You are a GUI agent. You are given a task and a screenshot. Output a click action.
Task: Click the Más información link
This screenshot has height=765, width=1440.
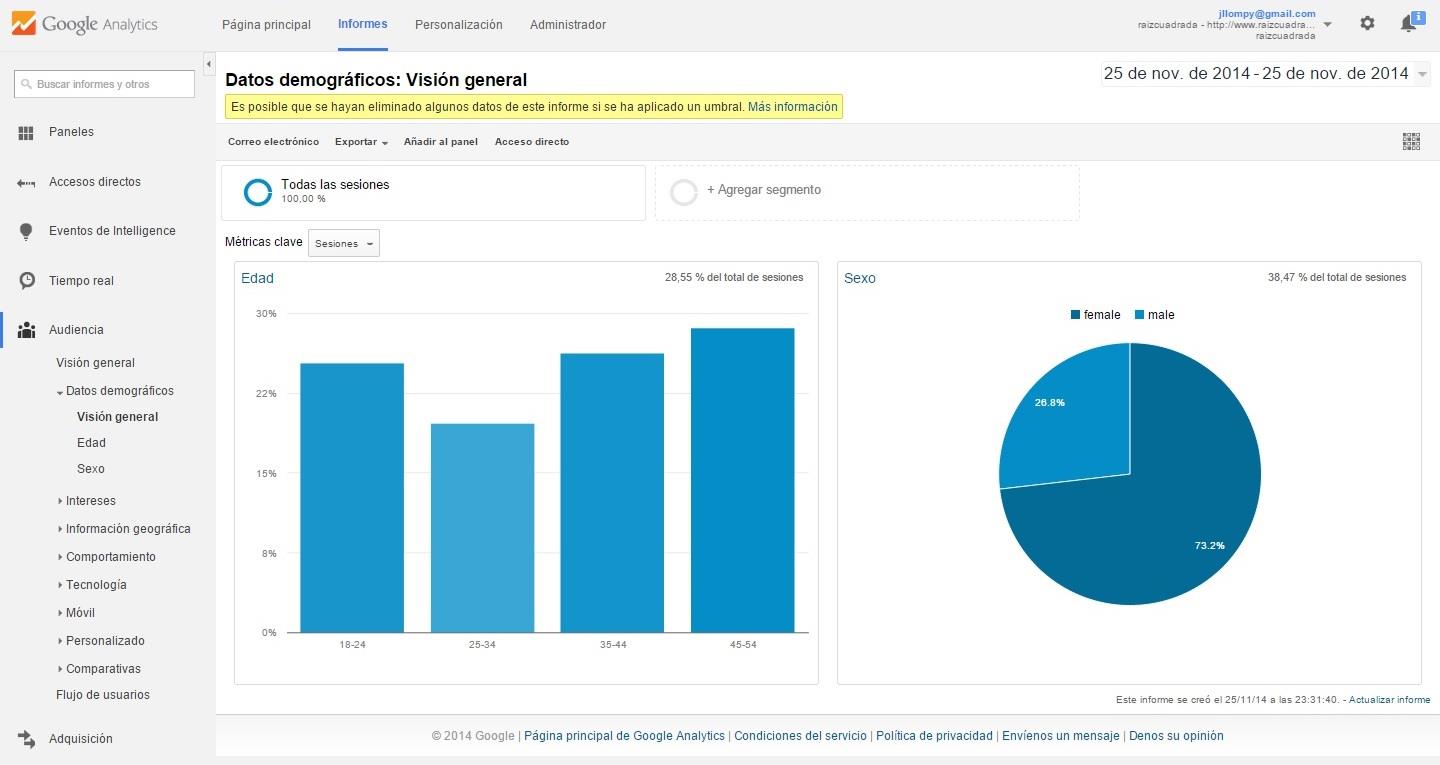pyautogui.click(x=792, y=107)
